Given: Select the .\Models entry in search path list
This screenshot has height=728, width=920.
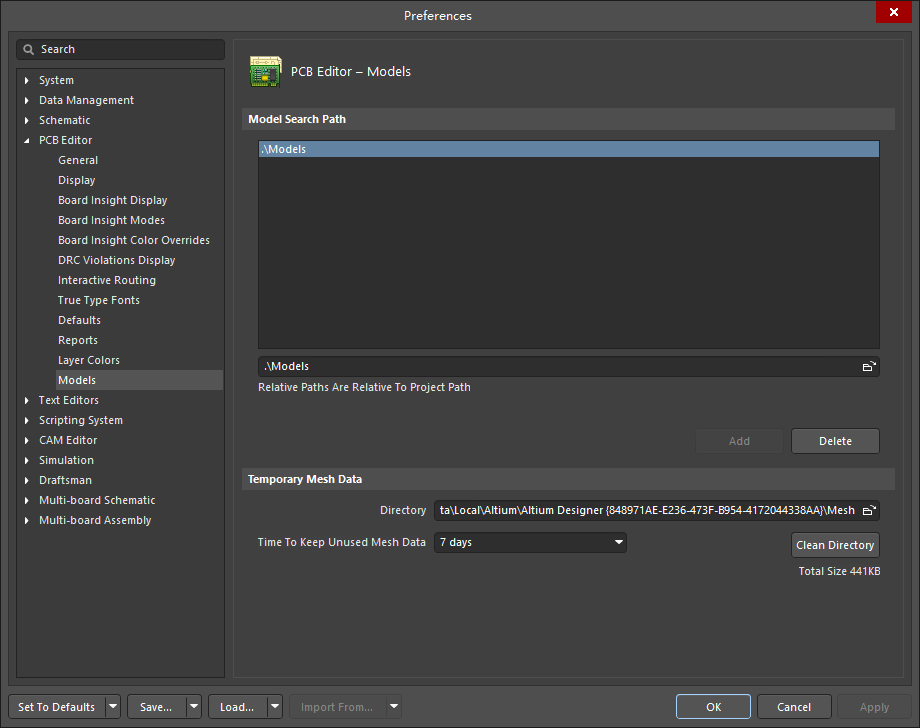Looking at the screenshot, I should click(569, 149).
